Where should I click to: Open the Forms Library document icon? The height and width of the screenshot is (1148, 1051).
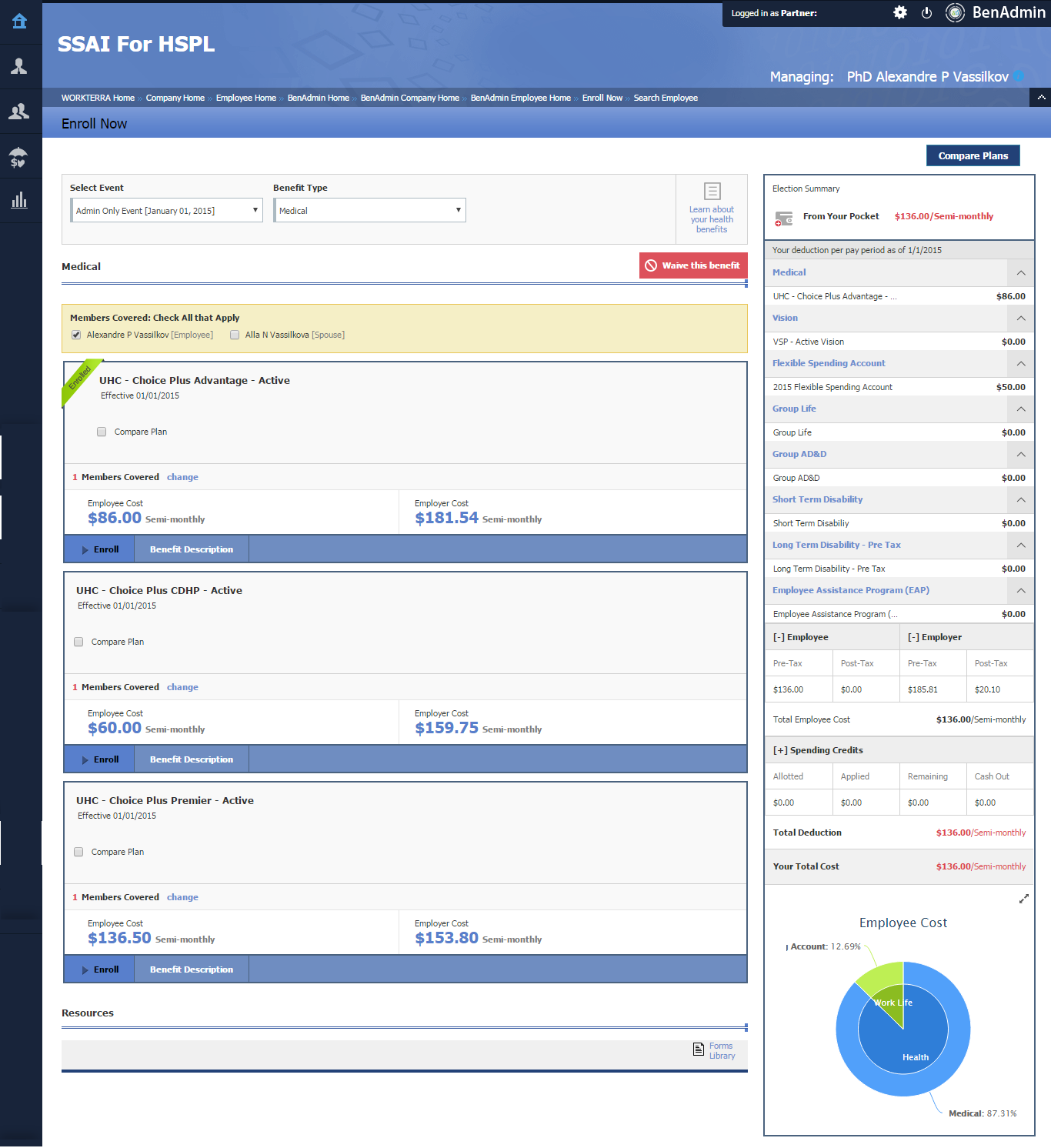[699, 1050]
